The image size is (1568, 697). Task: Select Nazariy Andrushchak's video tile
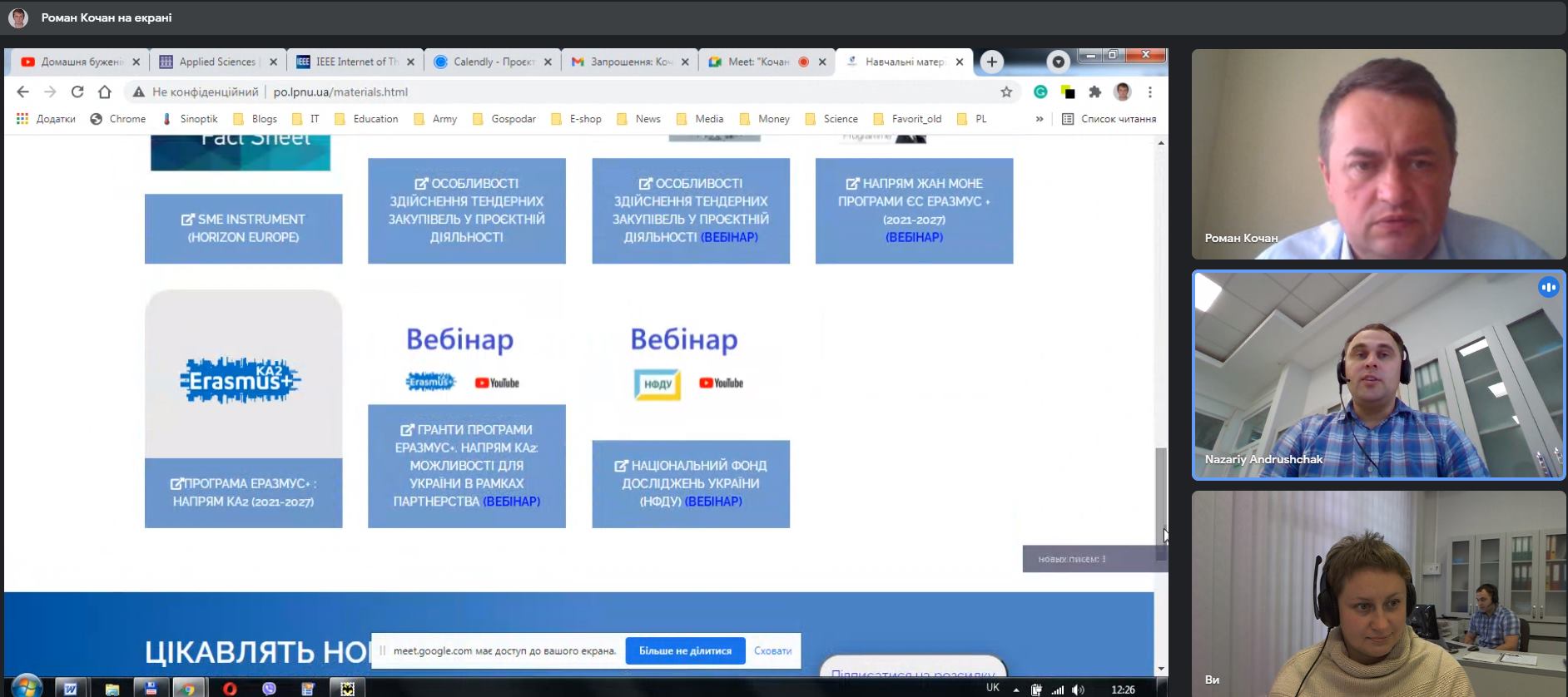[1378, 375]
